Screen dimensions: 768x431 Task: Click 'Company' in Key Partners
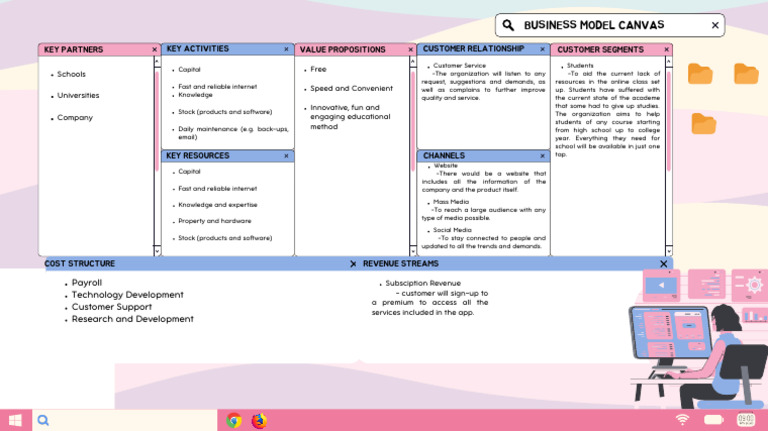74,118
